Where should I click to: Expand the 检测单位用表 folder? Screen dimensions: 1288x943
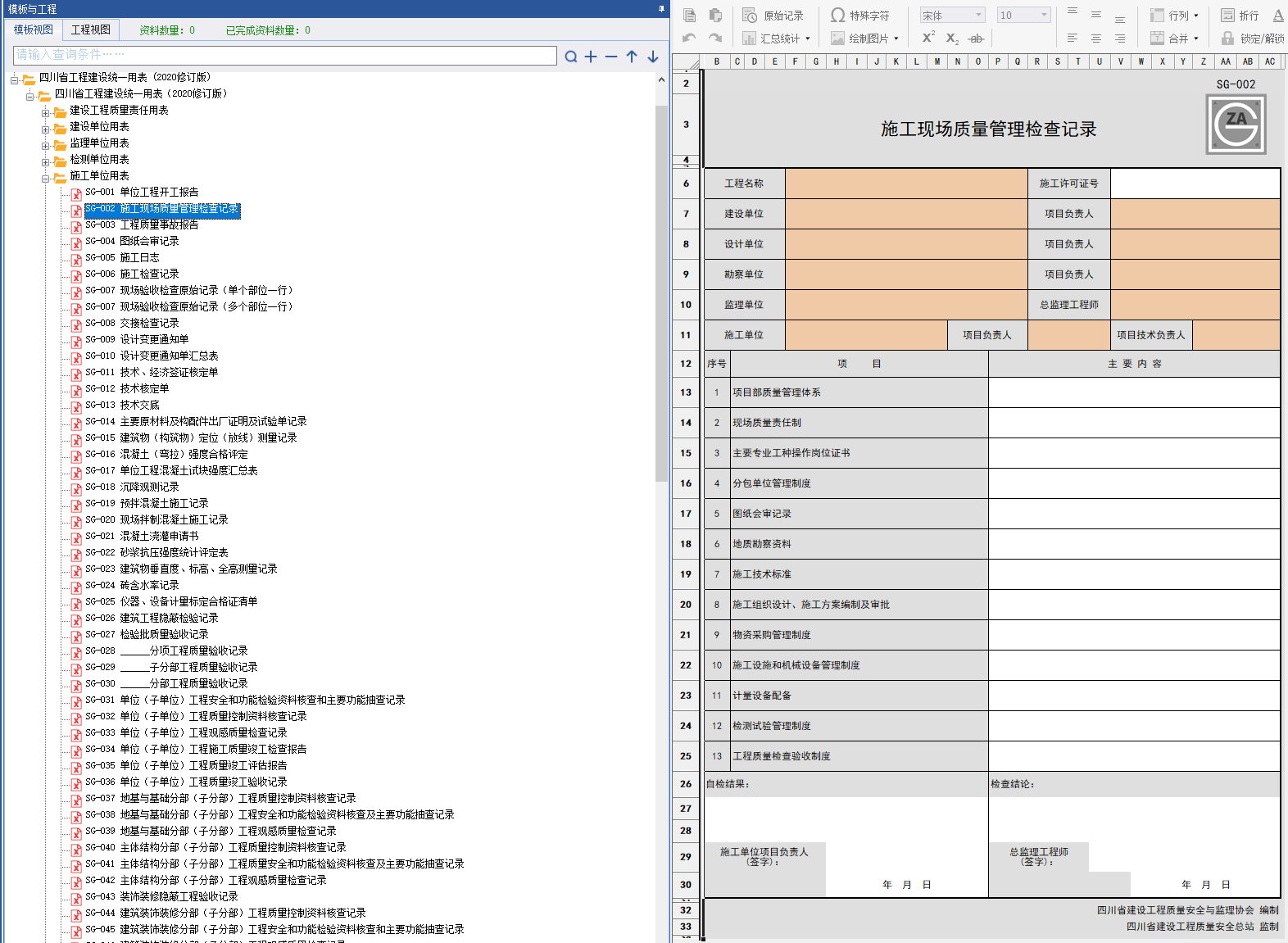(46, 162)
